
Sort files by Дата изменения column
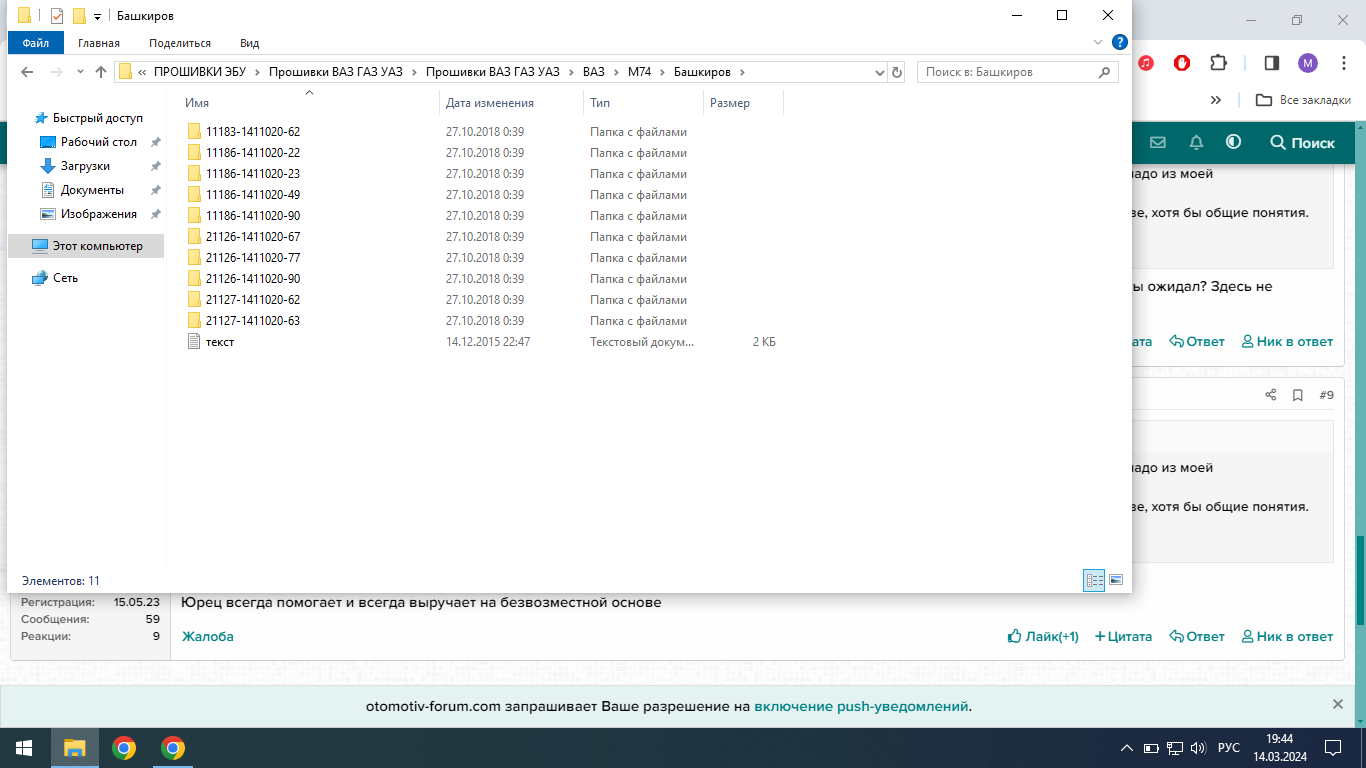pos(490,103)
